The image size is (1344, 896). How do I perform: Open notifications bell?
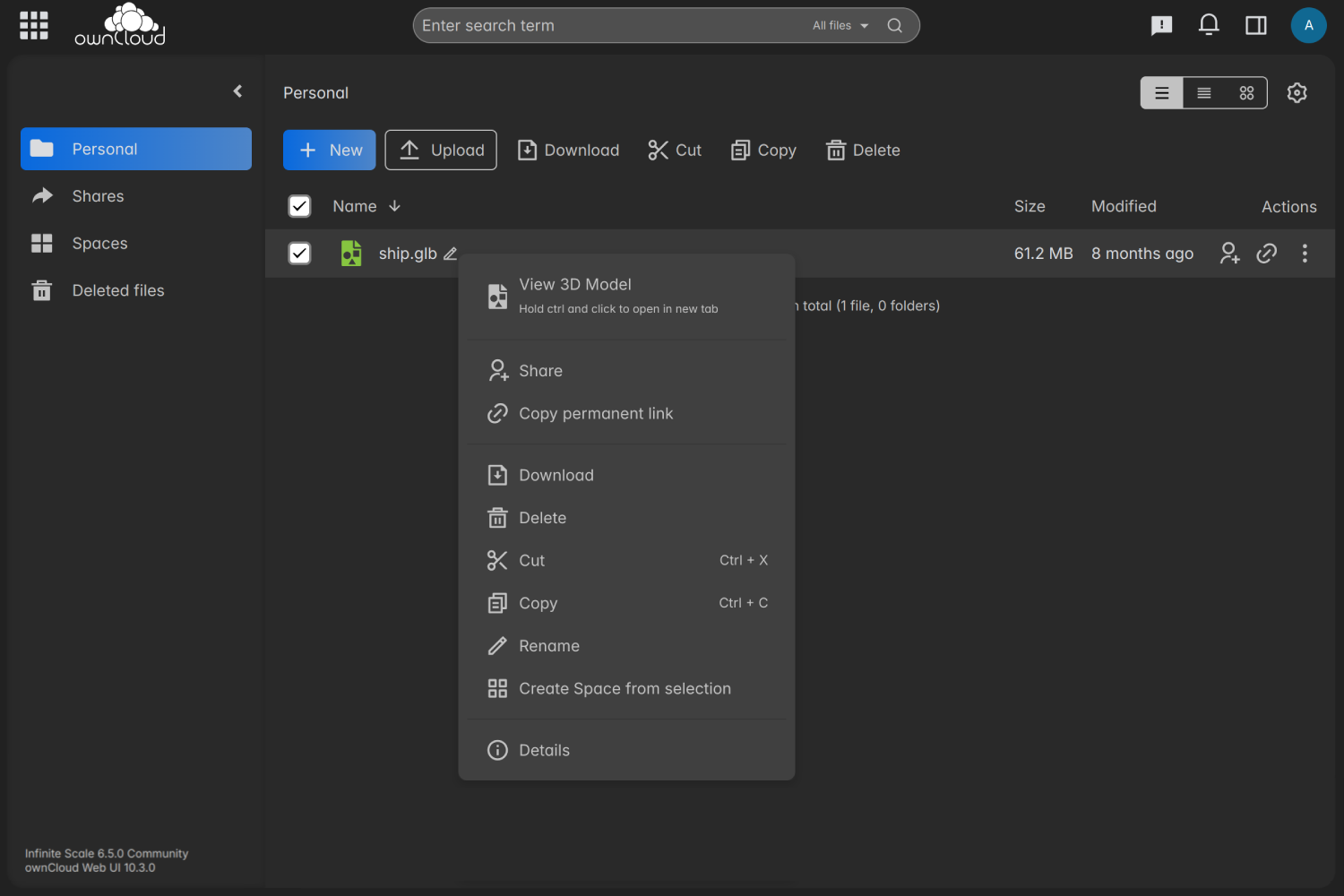(1209, 25)
